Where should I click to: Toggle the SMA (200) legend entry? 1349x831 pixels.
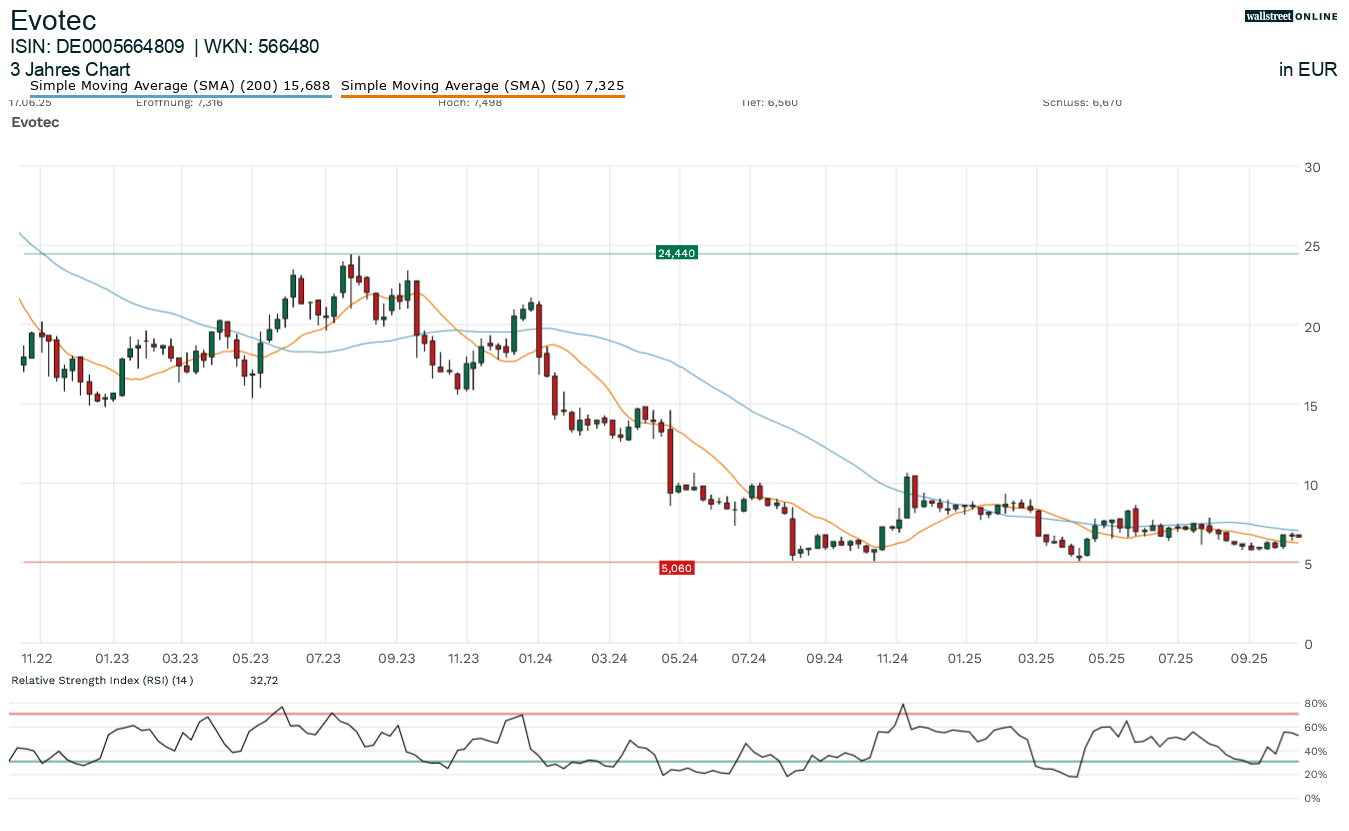click(x=180, y=86)
